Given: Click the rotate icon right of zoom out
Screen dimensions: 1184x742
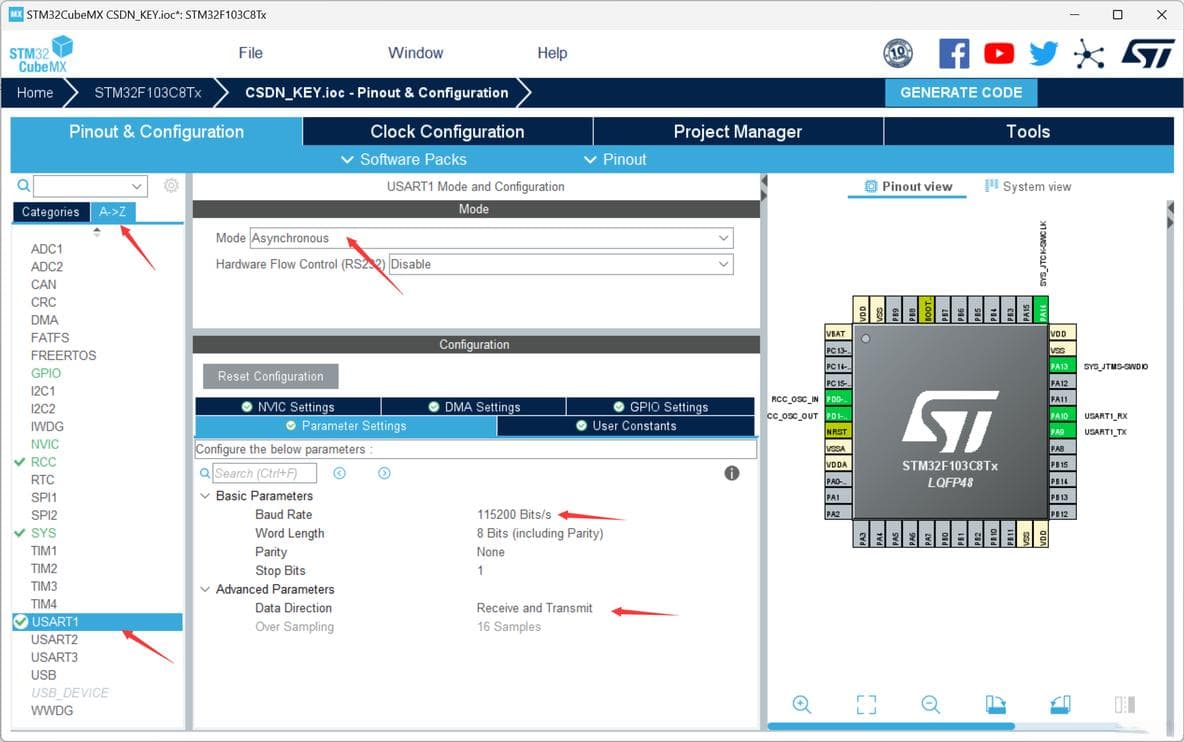Looking at the screenshot, I should 995,704.
